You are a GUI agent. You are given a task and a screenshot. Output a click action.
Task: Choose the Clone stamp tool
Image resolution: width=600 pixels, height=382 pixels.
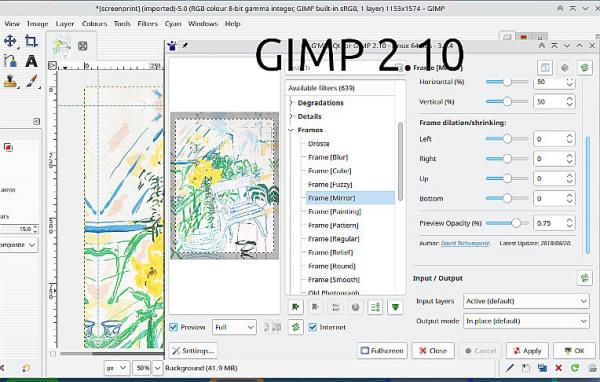click(10, 81)
